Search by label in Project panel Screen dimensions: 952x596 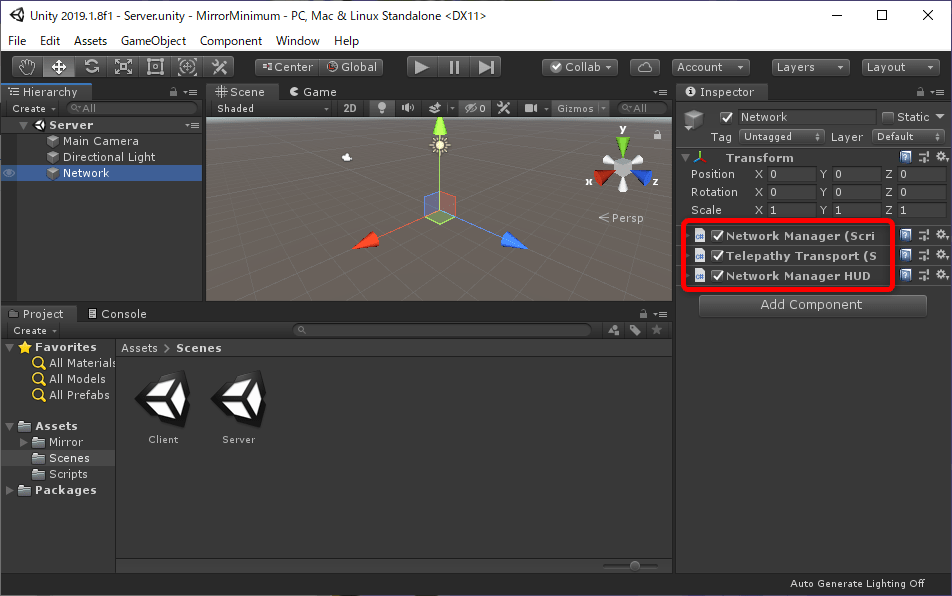(635, 330)
